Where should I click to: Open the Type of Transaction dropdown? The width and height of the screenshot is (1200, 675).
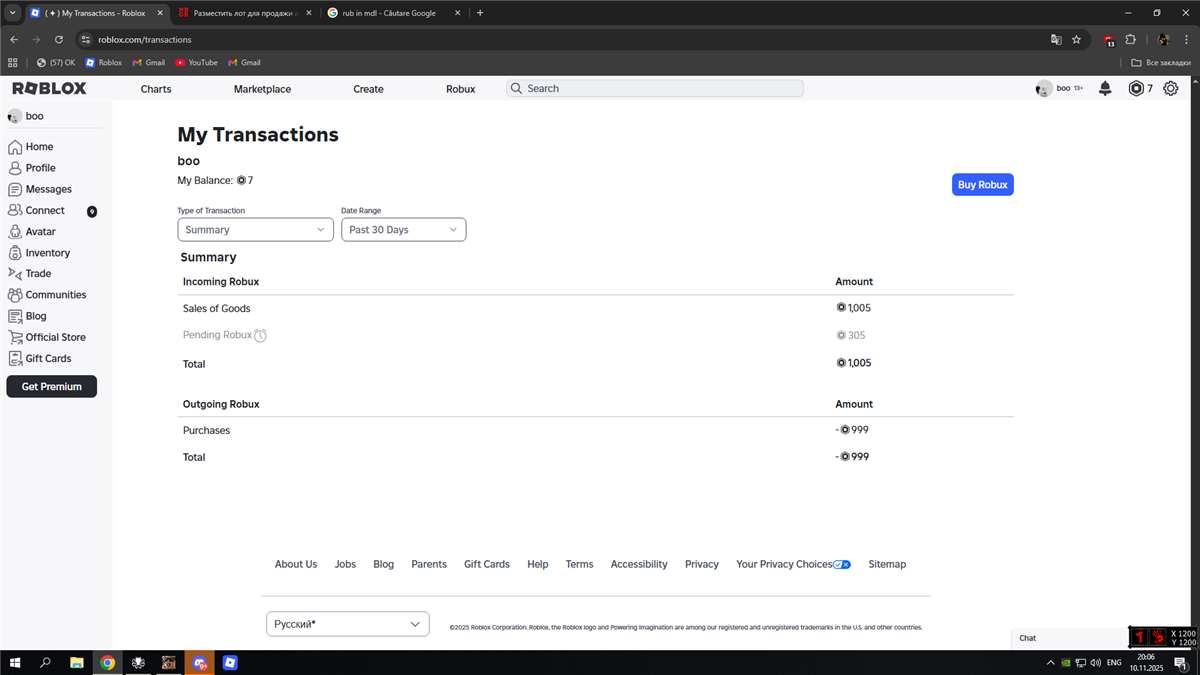tap(255, 229)
